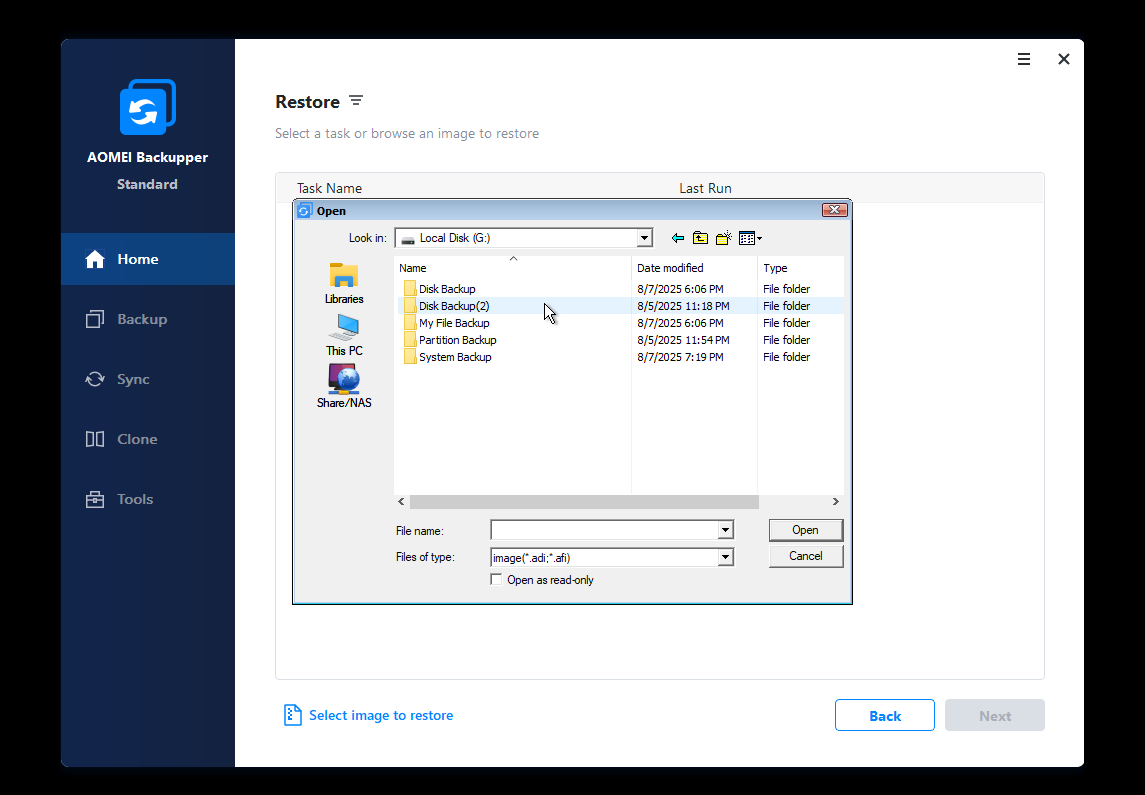Close the Open file dialog
Image resolution: width=1145 pixels, height=795 pixels.
[835, 210]
